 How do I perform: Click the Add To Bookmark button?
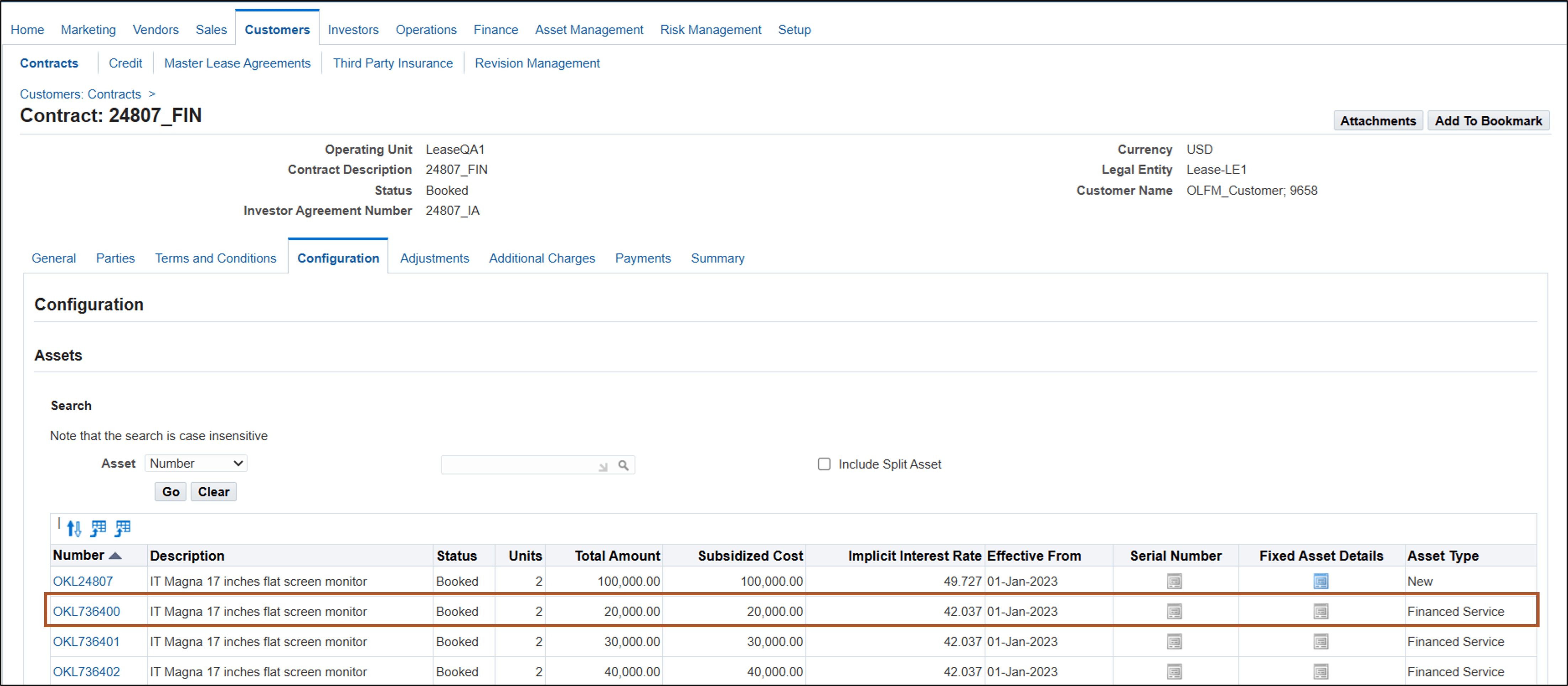pyautogui.click(x=1489, y=121)
